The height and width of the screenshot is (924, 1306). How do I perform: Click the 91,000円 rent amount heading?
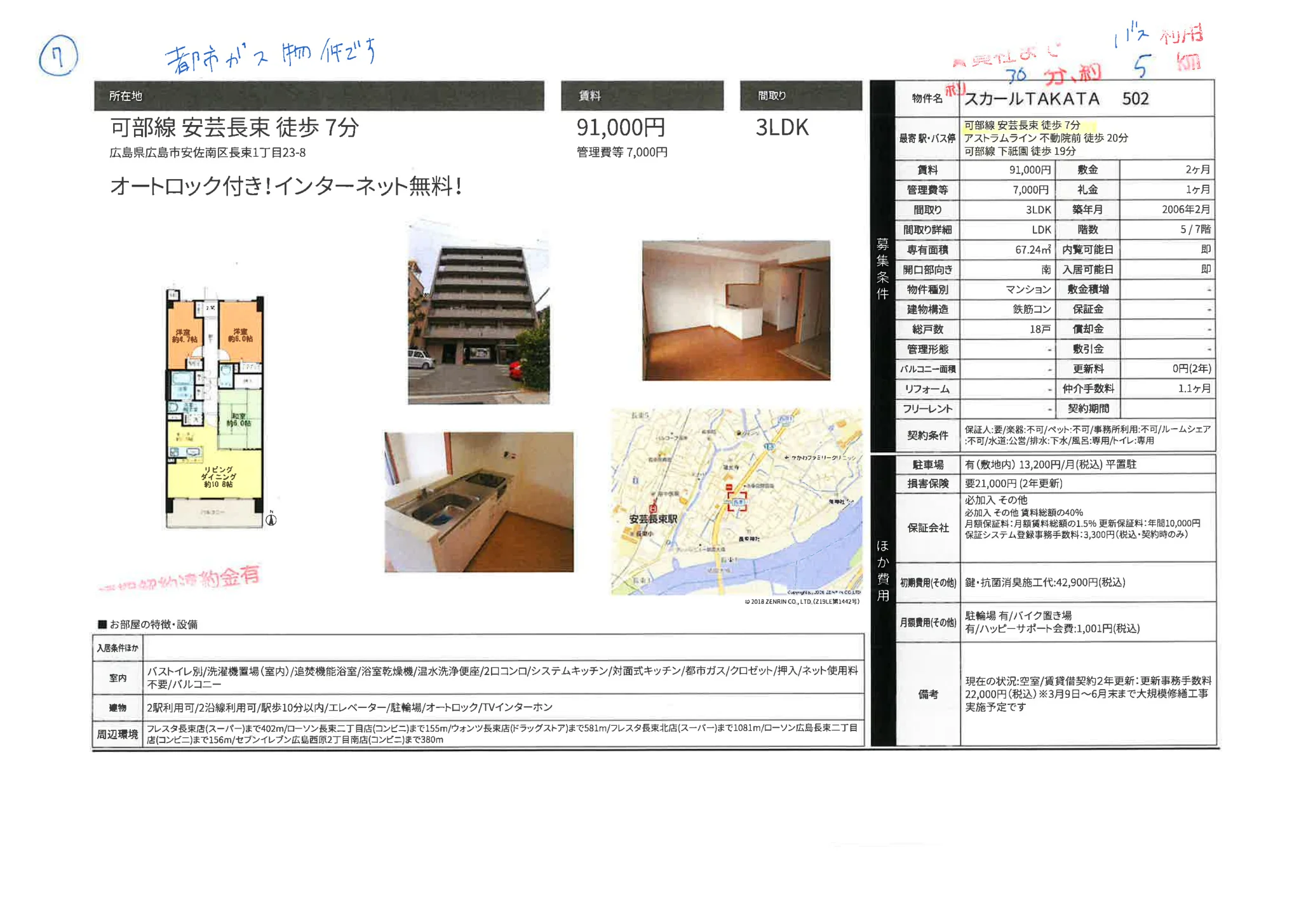pyautogui.click(x=621, y=128)
